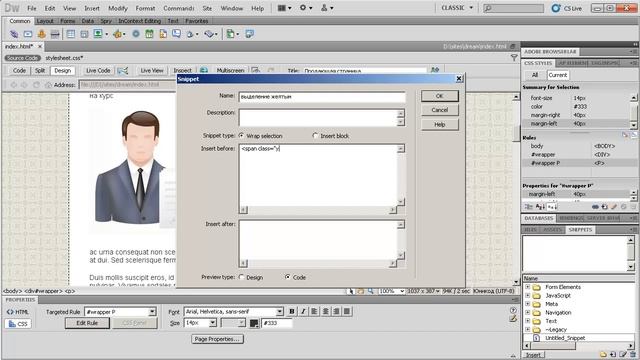Toggle Live View mode
Screen dimensions: 640x360
pyautogui.click(x=152, y=71)
